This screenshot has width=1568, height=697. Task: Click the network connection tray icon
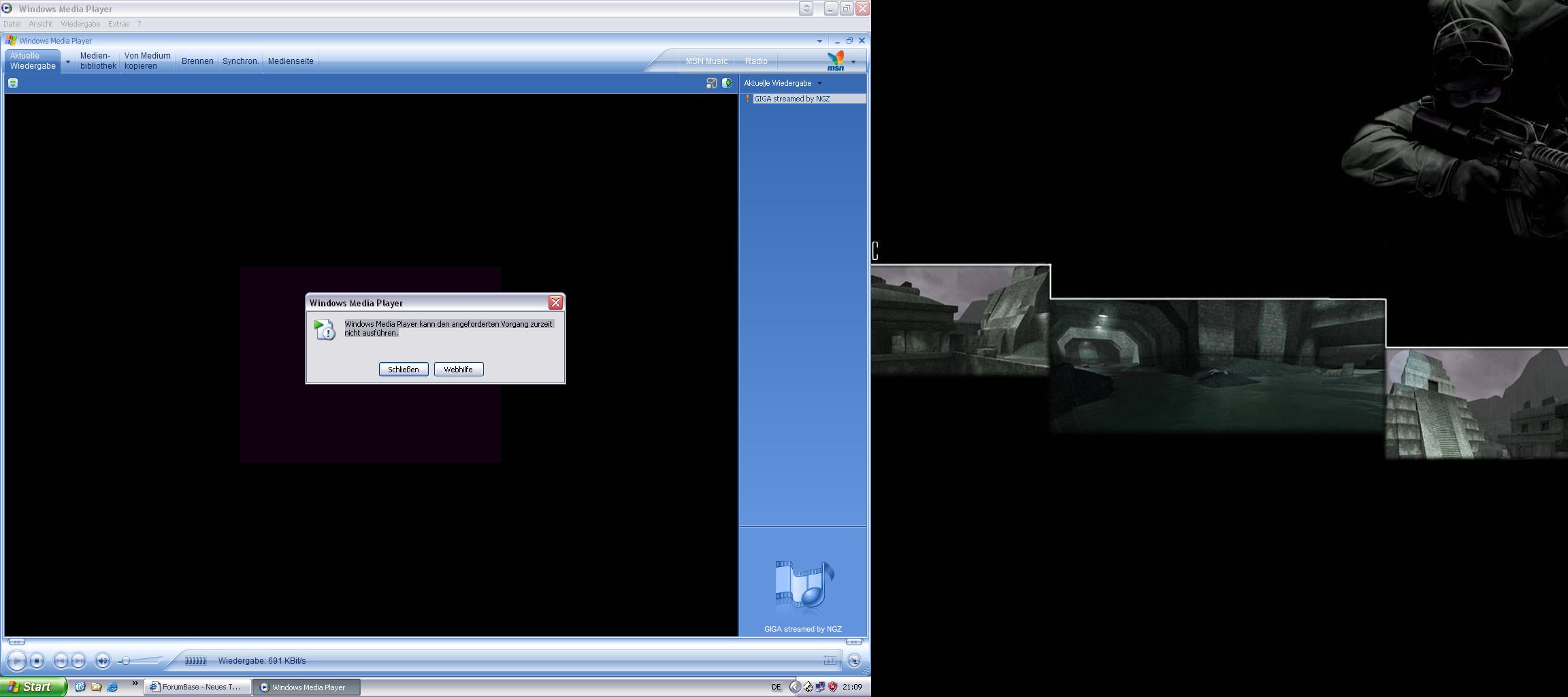820,687
